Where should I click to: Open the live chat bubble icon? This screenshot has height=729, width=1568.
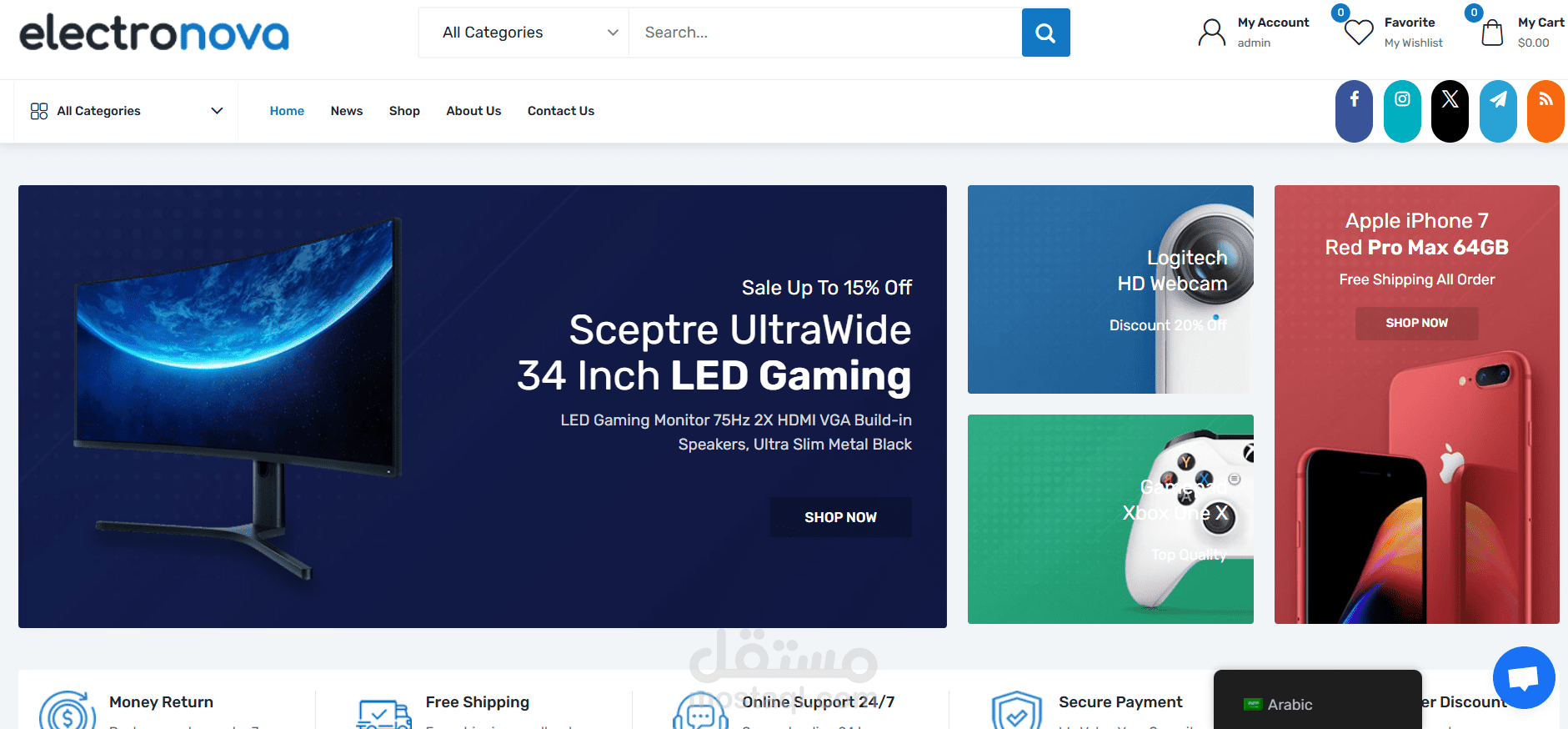coord(1524,677)
